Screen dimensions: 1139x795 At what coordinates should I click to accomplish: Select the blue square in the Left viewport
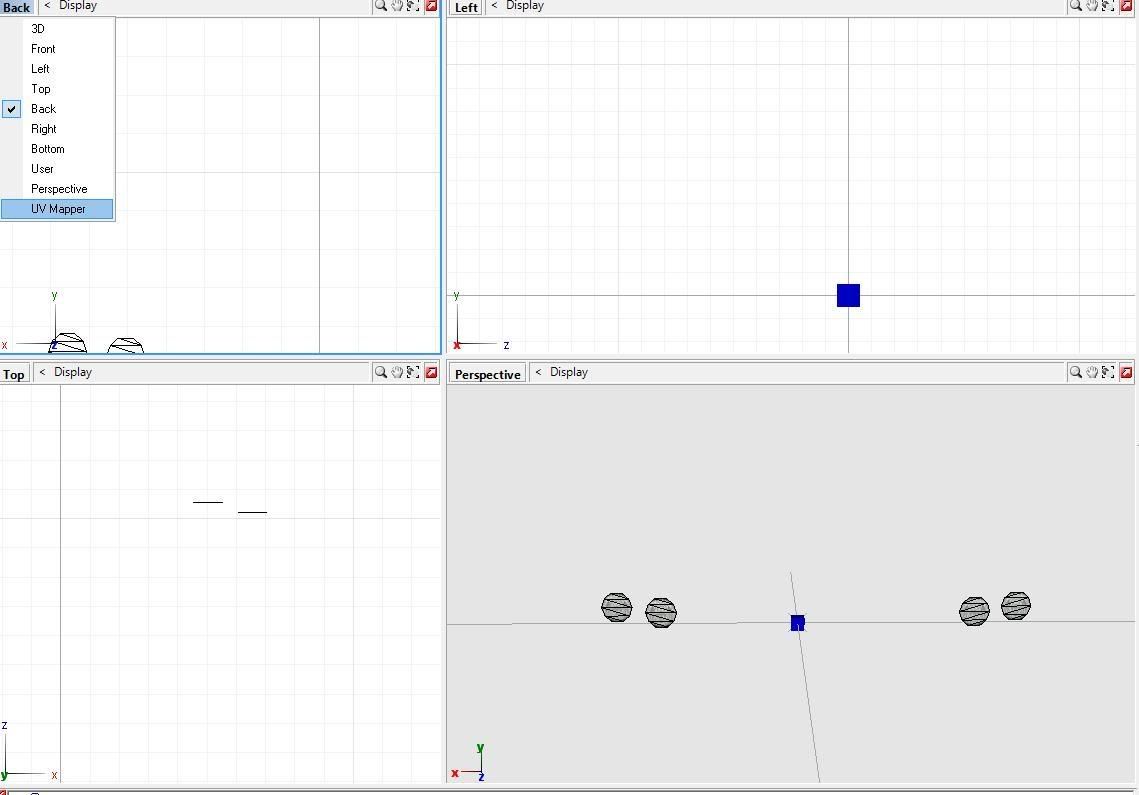[x=848, y=295]
